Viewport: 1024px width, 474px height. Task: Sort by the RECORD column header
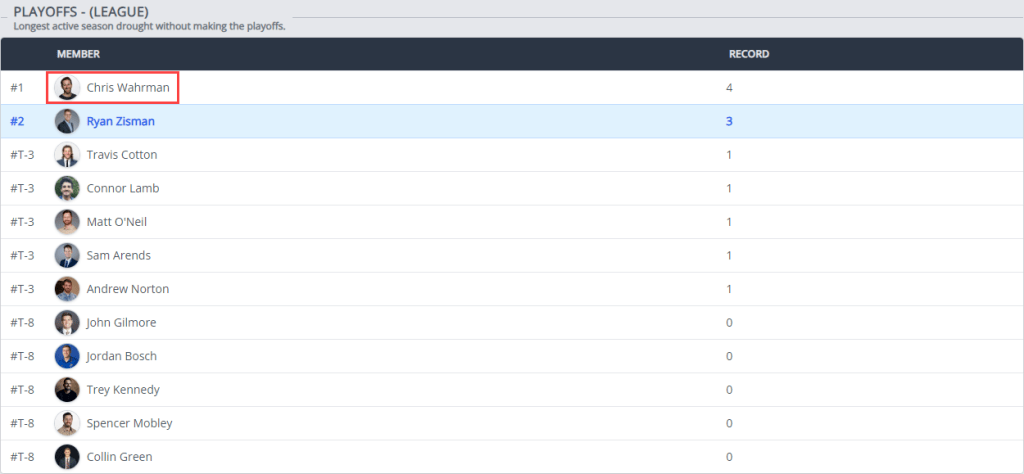tap(748, 54)
